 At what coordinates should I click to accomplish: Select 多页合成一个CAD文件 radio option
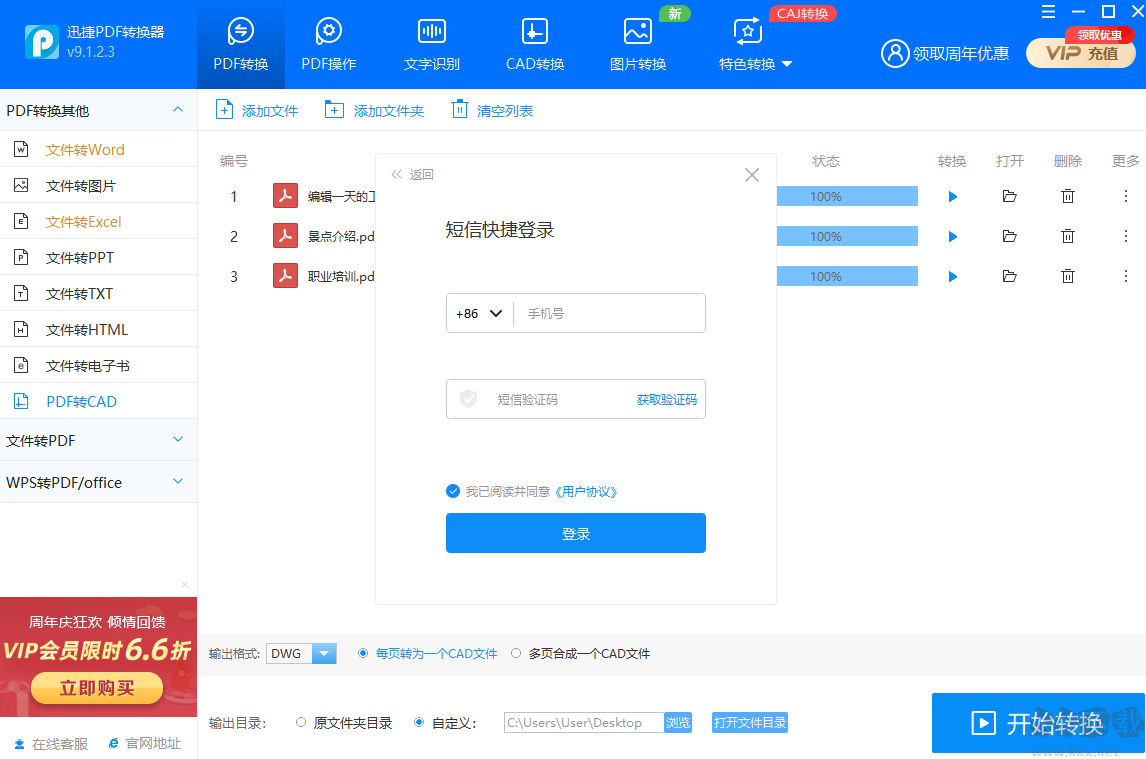pos(516,653)
